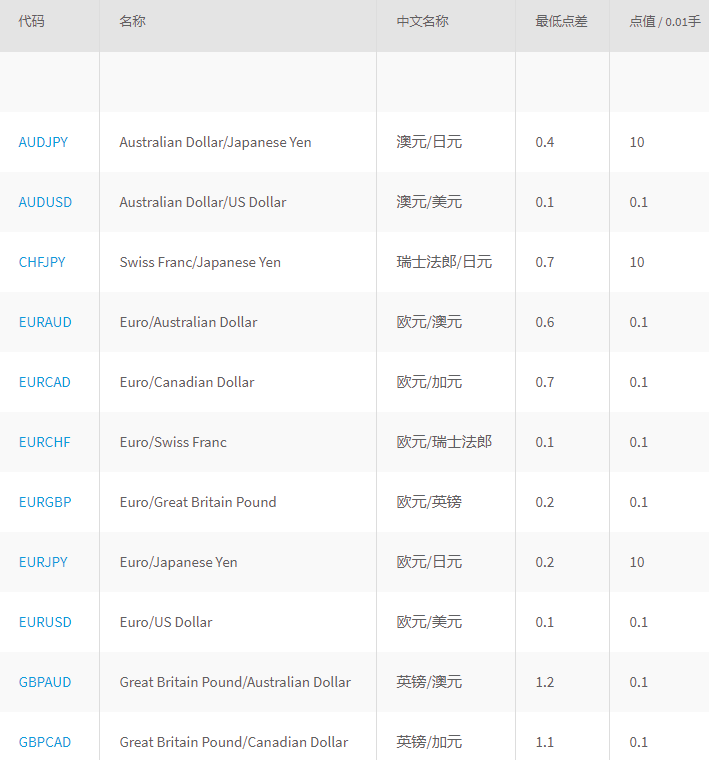Open the EURCHF symbol link

45,442
